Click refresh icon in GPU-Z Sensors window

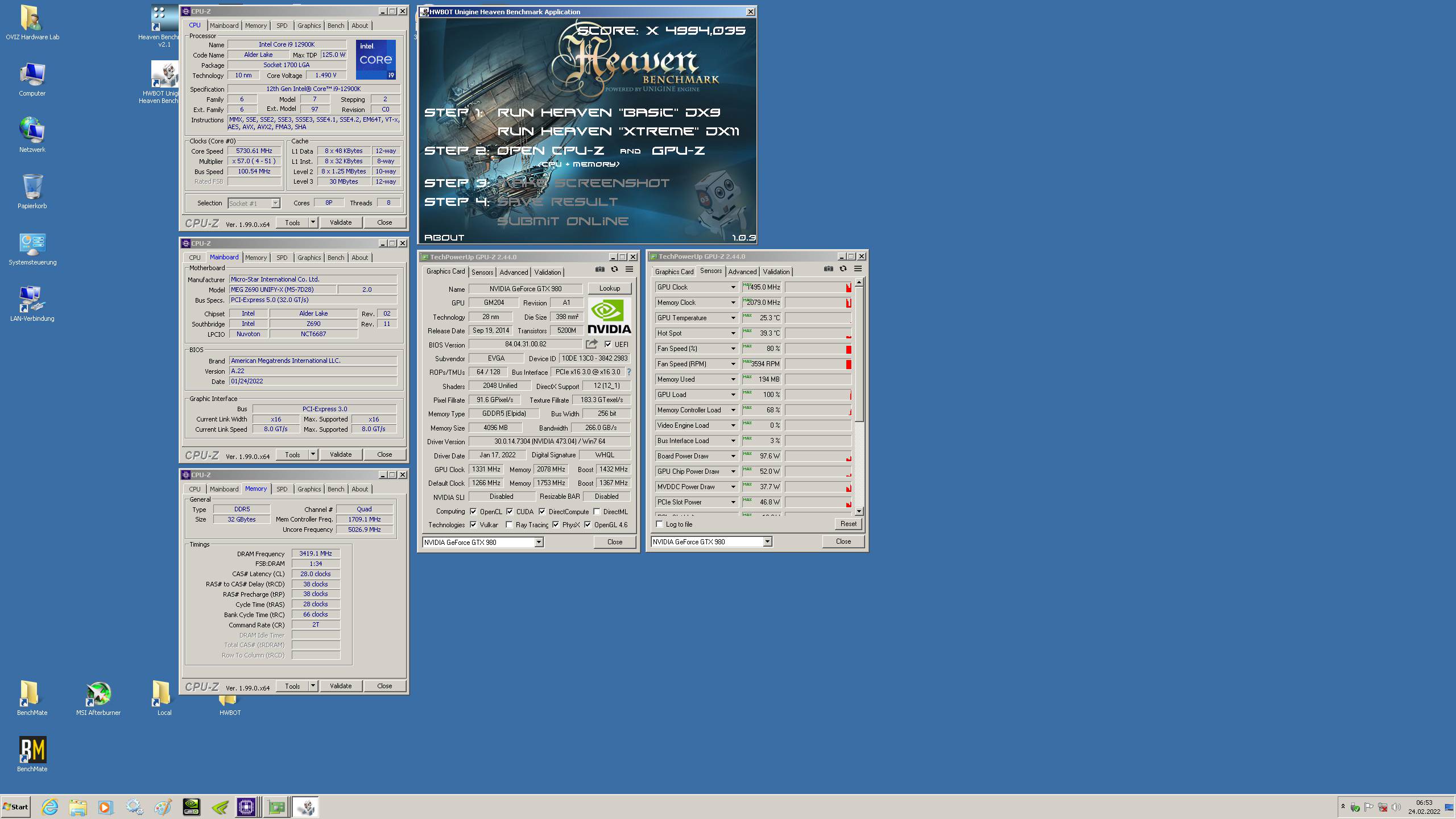843,269
